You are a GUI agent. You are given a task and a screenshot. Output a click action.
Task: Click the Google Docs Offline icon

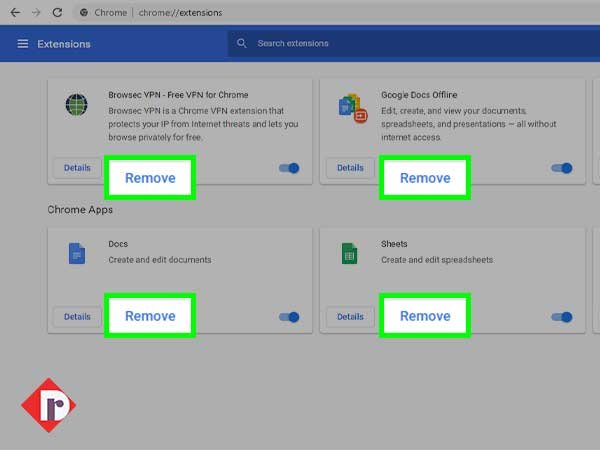352,108
